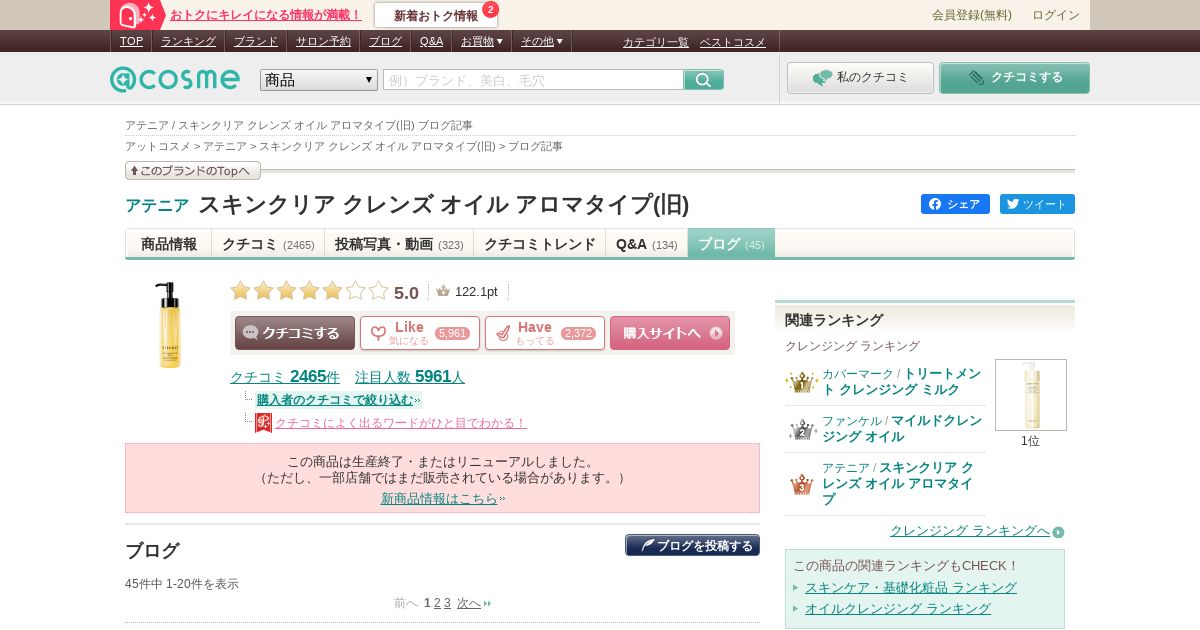Click the pink gift box icon in top banner
This screenshot has height=630, width=1200.
139,15
